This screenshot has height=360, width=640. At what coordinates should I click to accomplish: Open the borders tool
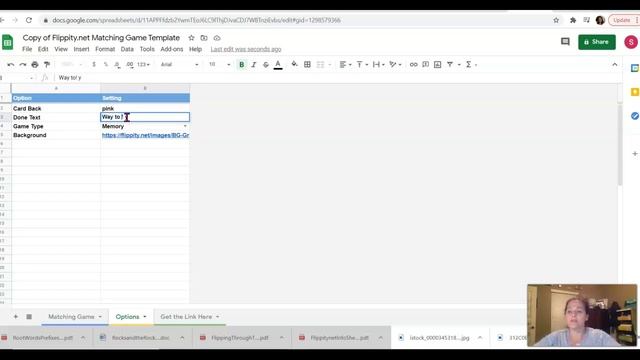(x=307, y=64)
